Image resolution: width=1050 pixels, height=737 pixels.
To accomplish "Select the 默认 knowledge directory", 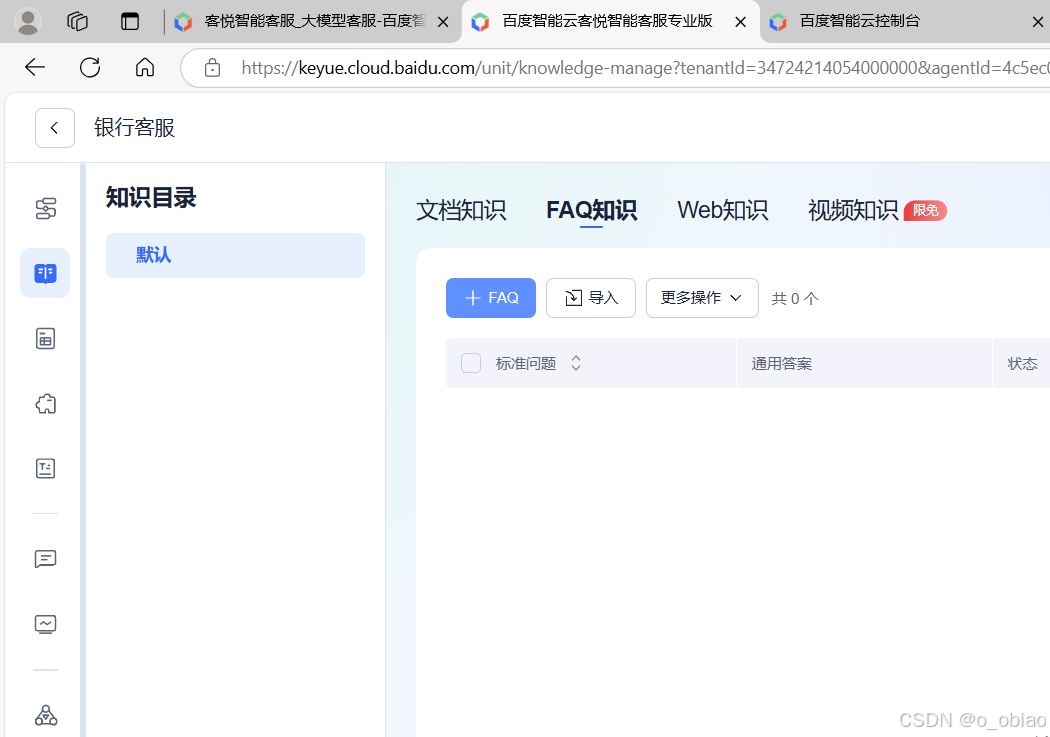I will (x=235, y=255).
